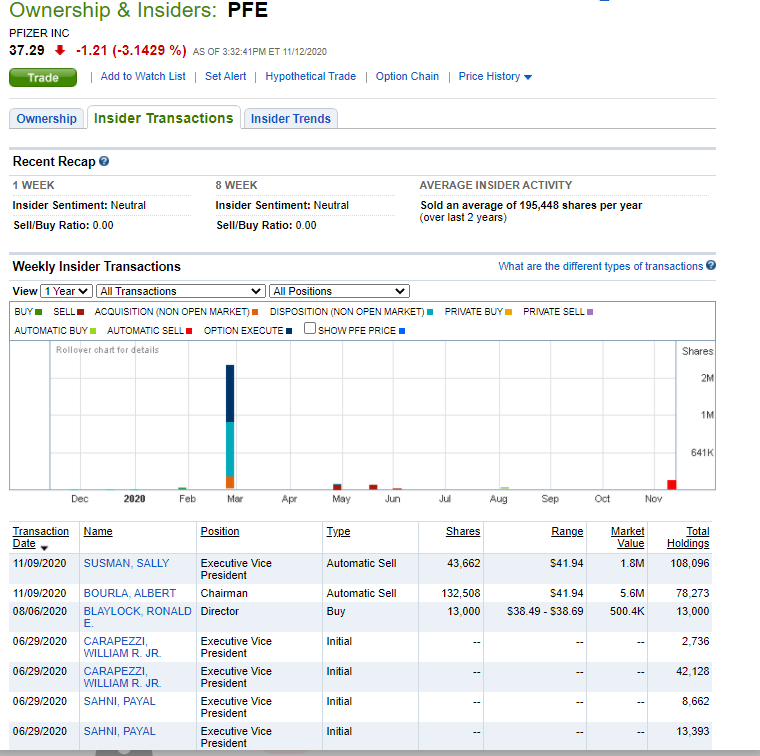The image size is (760, 756).
Task: Click the green Trade button
Action: (x=43, y=78)
